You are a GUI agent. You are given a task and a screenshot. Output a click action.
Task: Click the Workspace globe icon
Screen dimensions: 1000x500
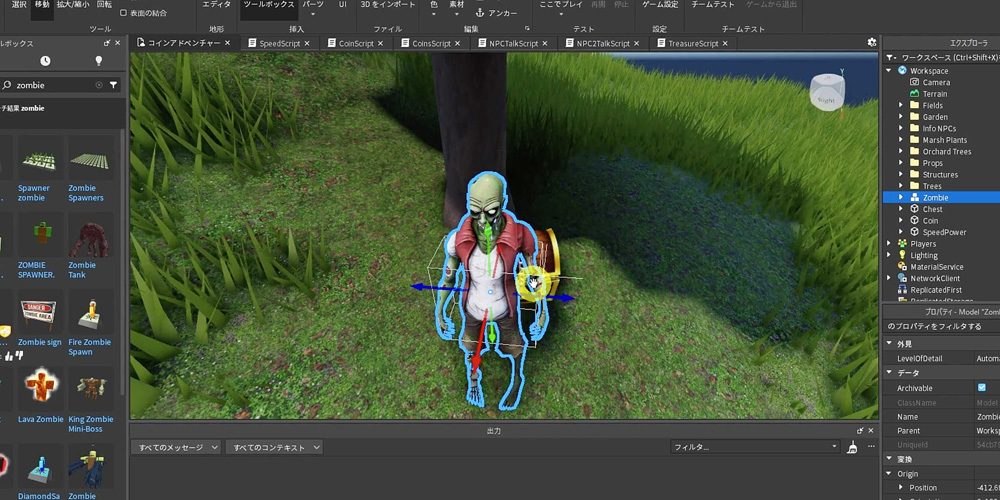tap(902, 71)
